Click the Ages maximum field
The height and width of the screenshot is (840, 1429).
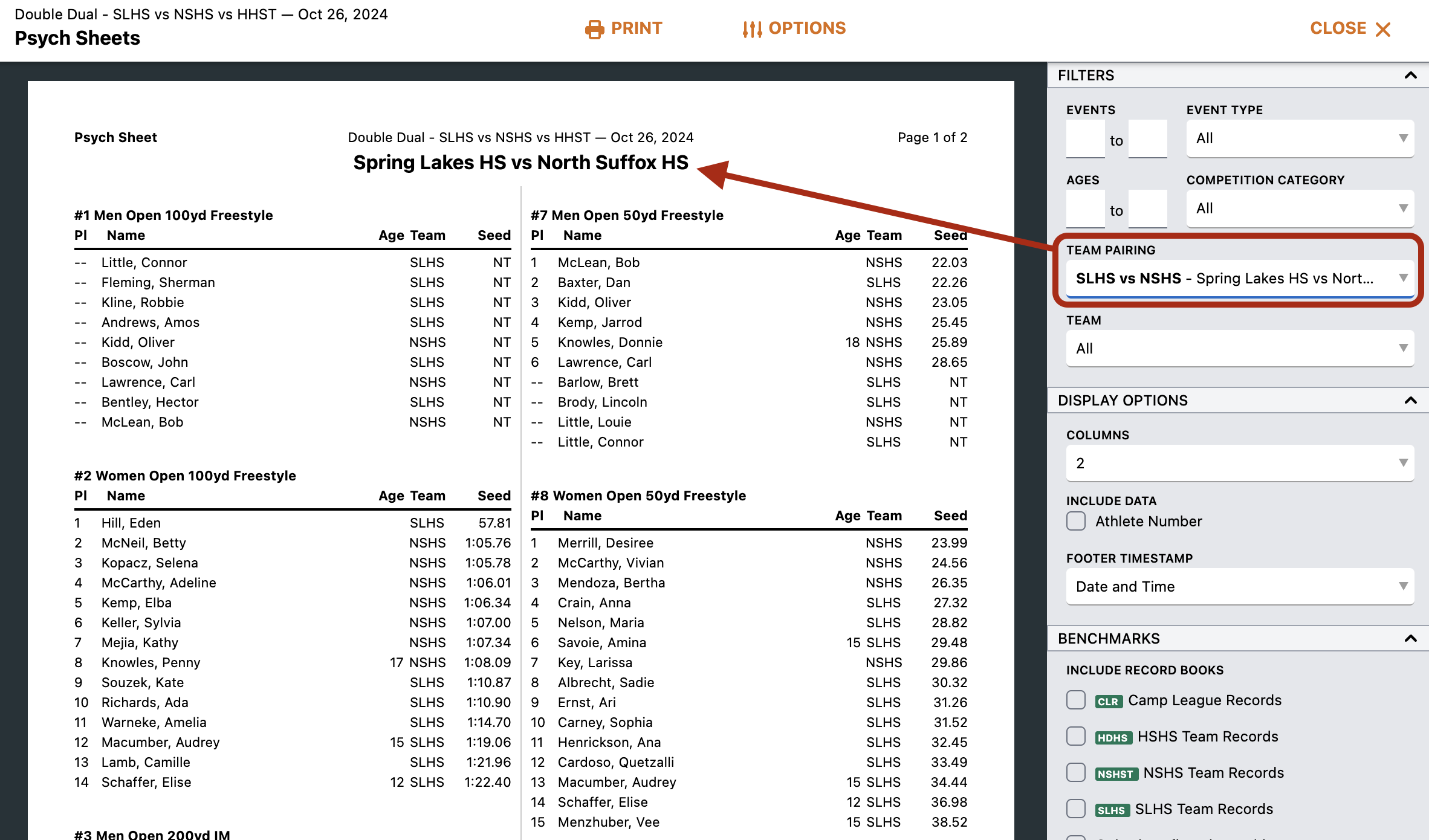[x=1148, y=209]
